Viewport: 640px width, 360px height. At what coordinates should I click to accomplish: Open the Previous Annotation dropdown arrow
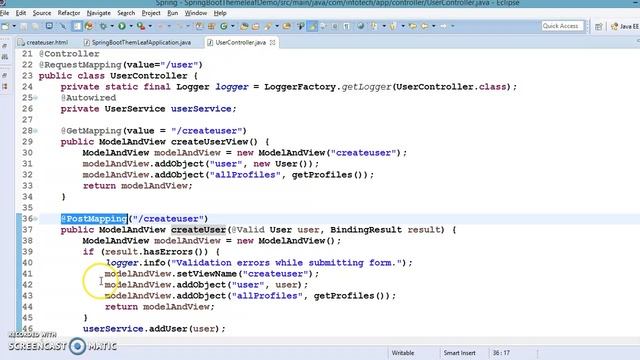403,26
